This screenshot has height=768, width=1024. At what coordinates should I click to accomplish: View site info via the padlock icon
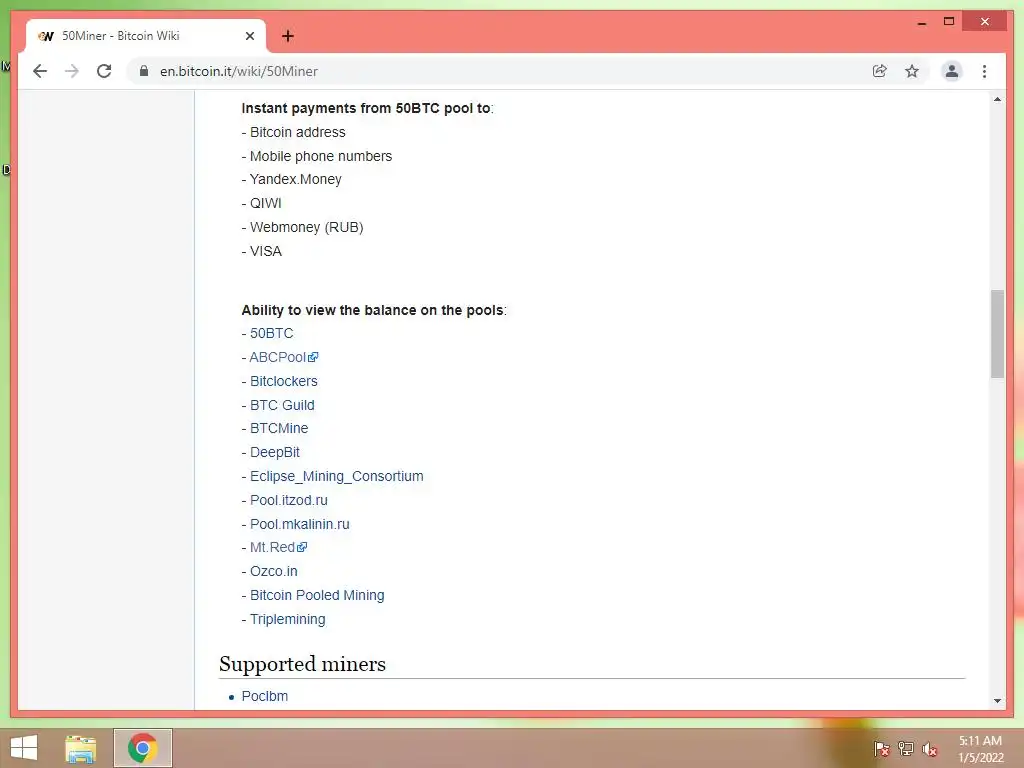(144, 71)
